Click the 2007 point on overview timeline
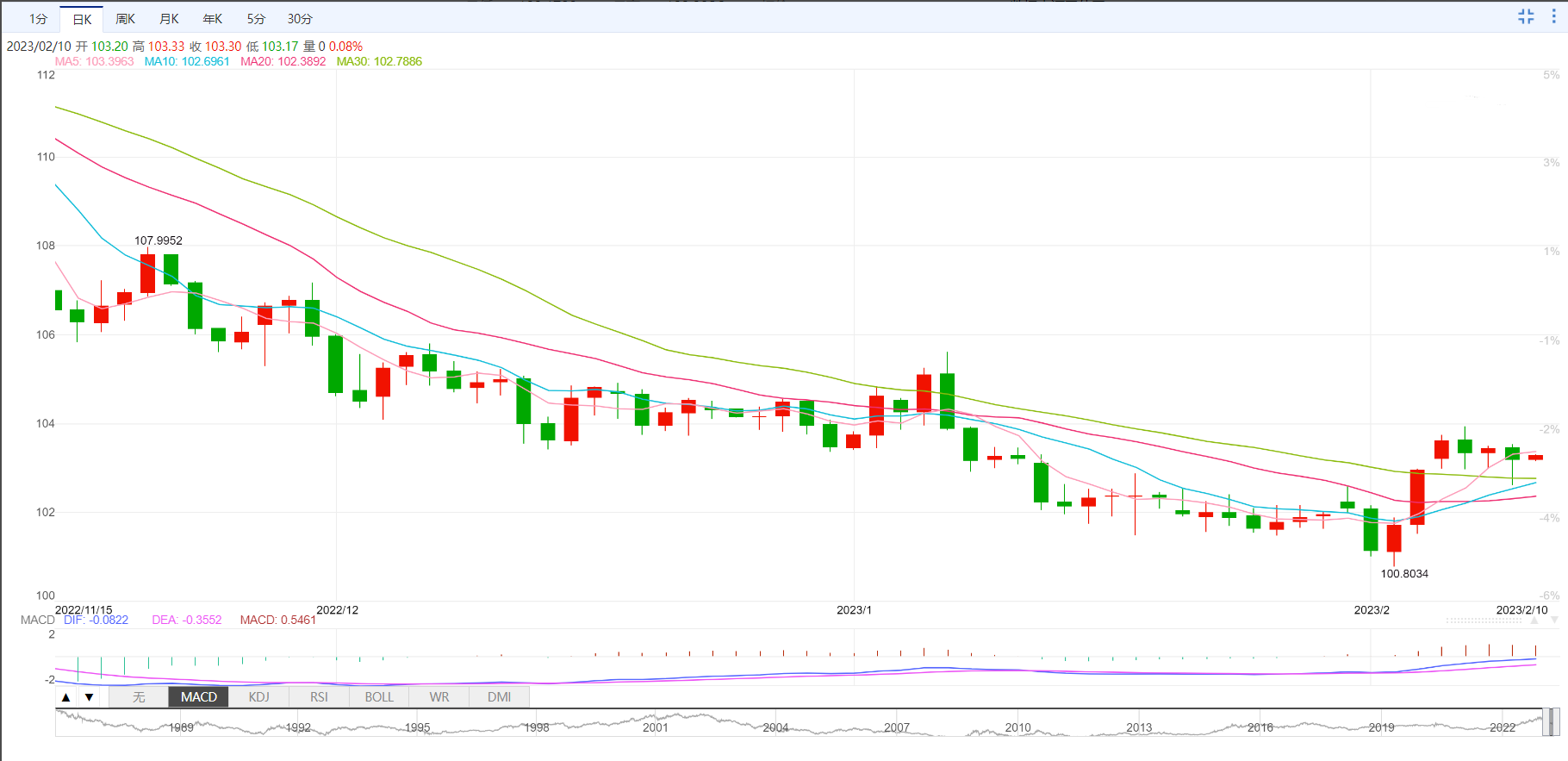Image resolution: width=1568 pixels, height=761 pixels. 897,727
